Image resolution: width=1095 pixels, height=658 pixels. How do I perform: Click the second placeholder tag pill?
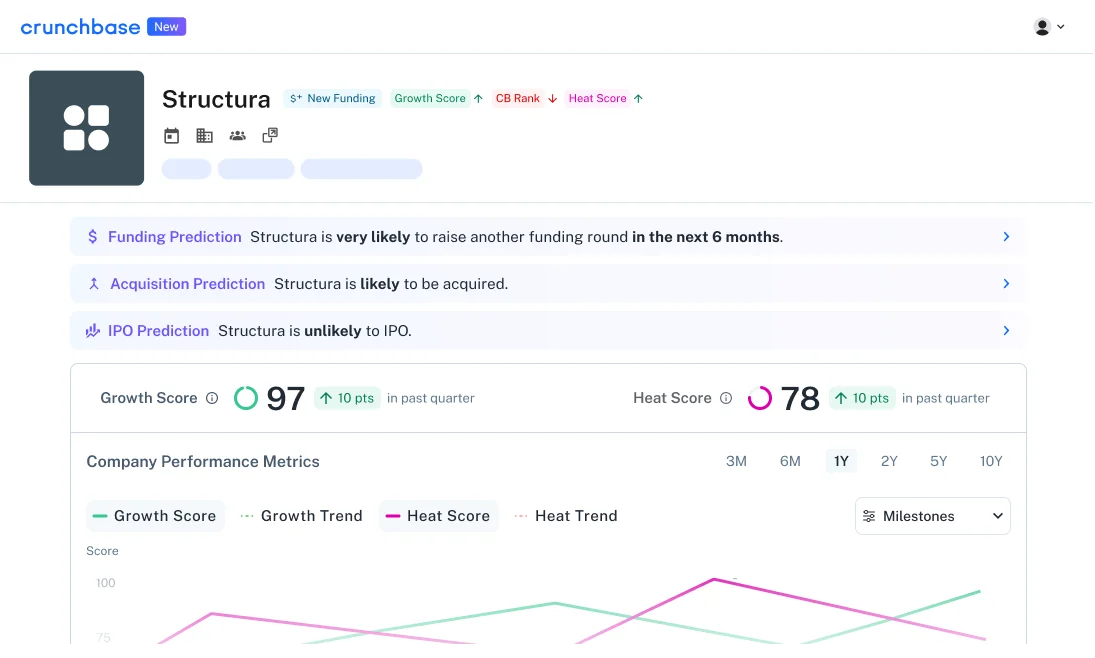point(256,169)
